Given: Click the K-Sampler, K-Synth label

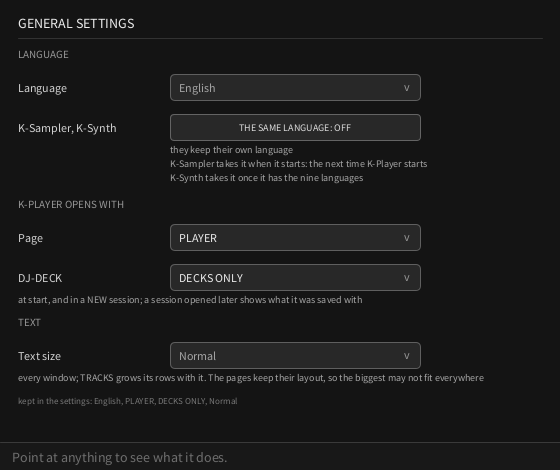Looking at the screenshot, I should (x=67, y=128).
